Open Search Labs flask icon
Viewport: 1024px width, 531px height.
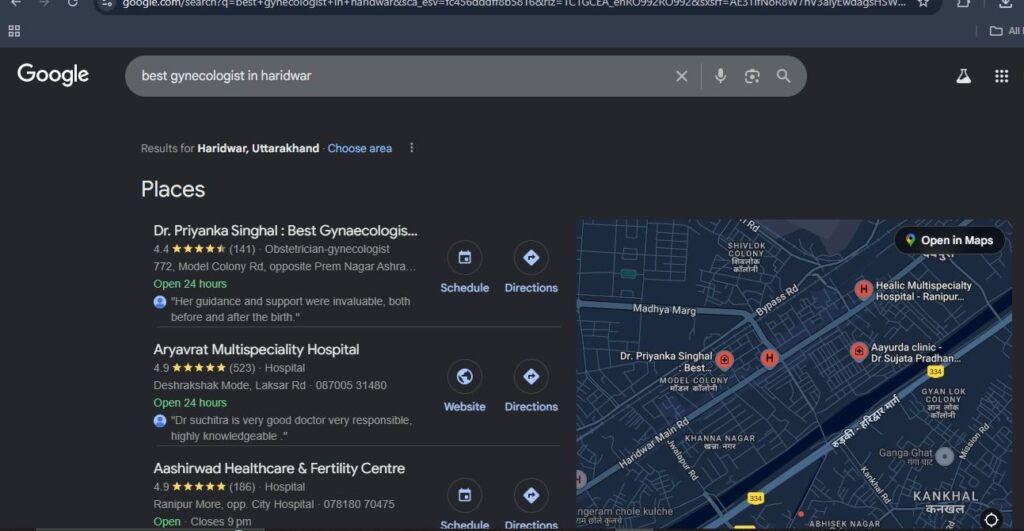(963, 76)
